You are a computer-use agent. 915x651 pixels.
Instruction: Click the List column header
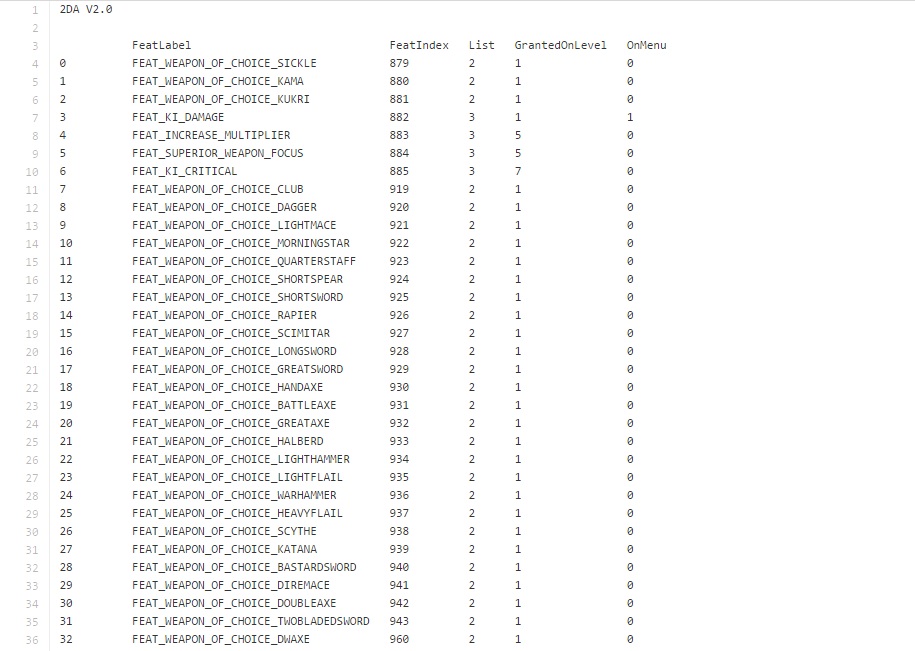tap(481, 45)
